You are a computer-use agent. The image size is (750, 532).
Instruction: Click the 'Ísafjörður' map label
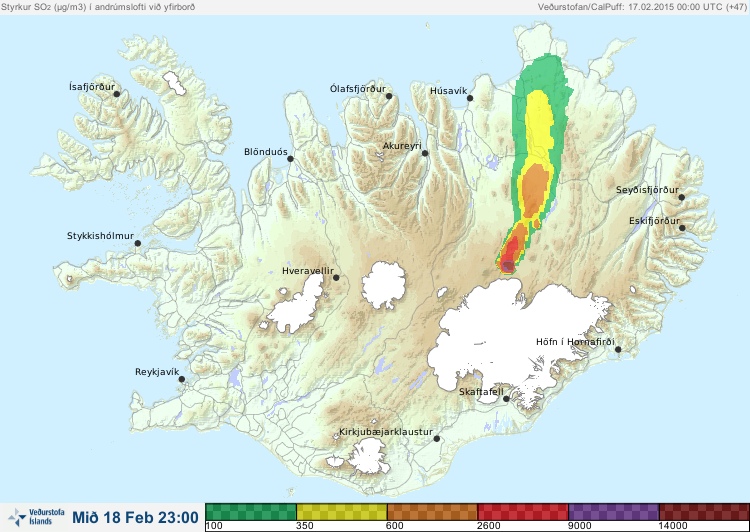pos(92,87)
